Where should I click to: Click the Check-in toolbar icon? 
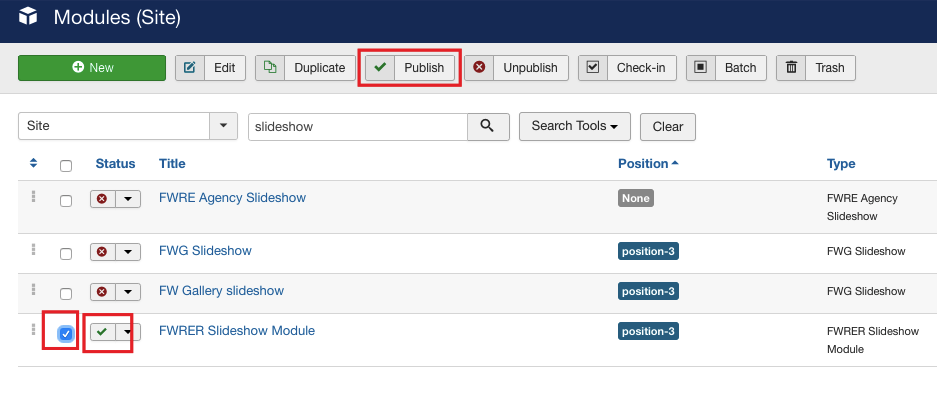pos(593,68)
